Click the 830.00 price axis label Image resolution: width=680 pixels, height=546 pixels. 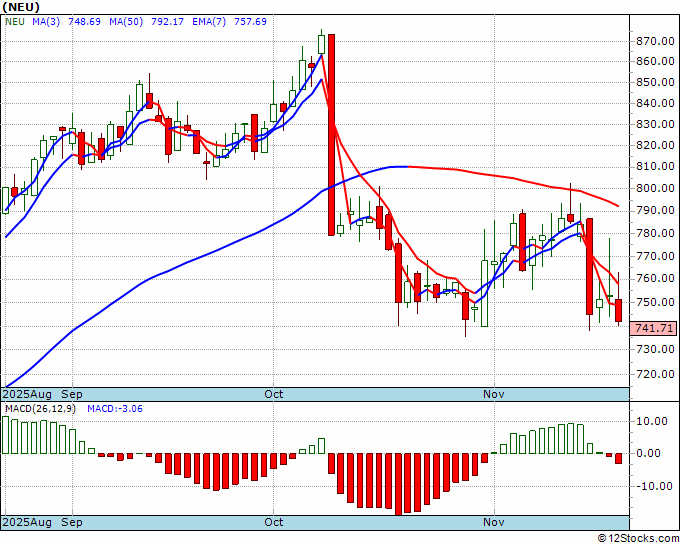click(655, 124)
